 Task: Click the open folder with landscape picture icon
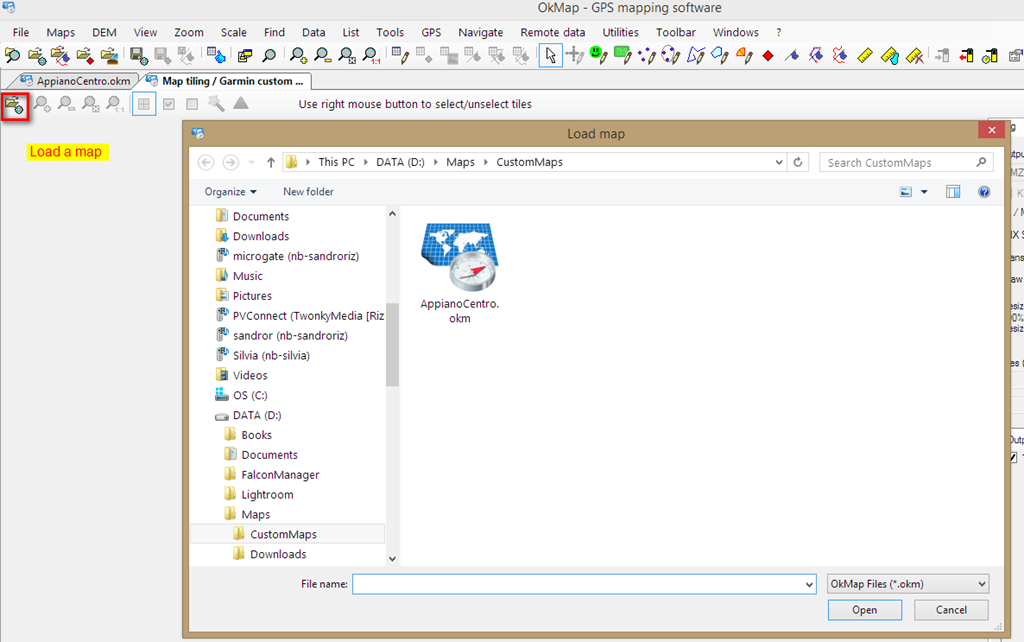[109, 56]
